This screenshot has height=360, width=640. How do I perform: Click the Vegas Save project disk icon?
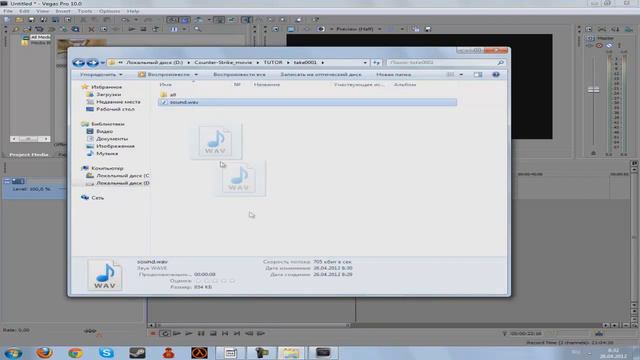click(31, 20)
